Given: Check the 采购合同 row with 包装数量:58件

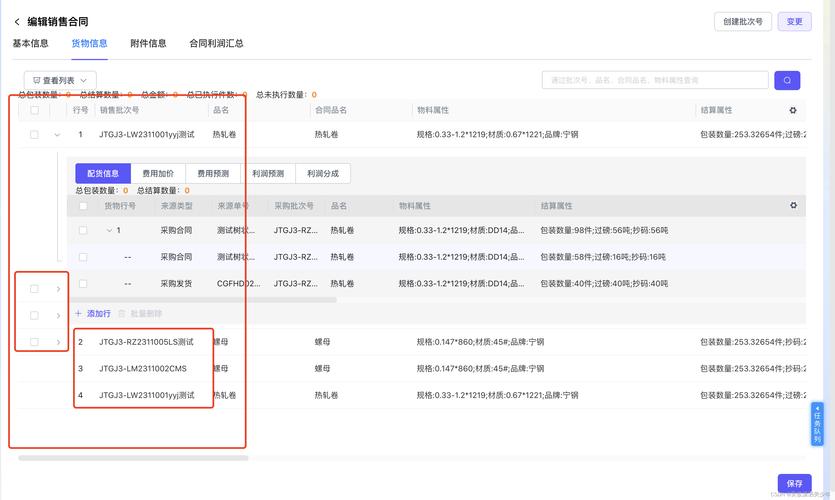Looking at the screenshot, I should (x=83, y=257).
